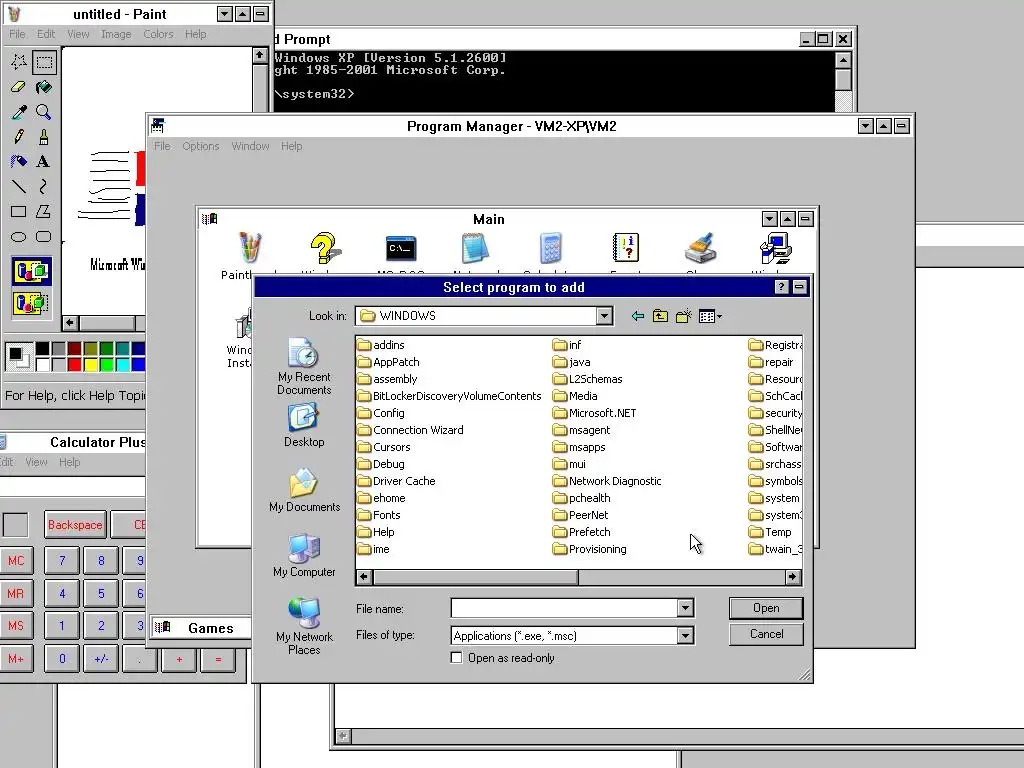Screen dimensions: 1024x768
Task: Pick the Eraser tool in Paint
Action: (18, 87)
